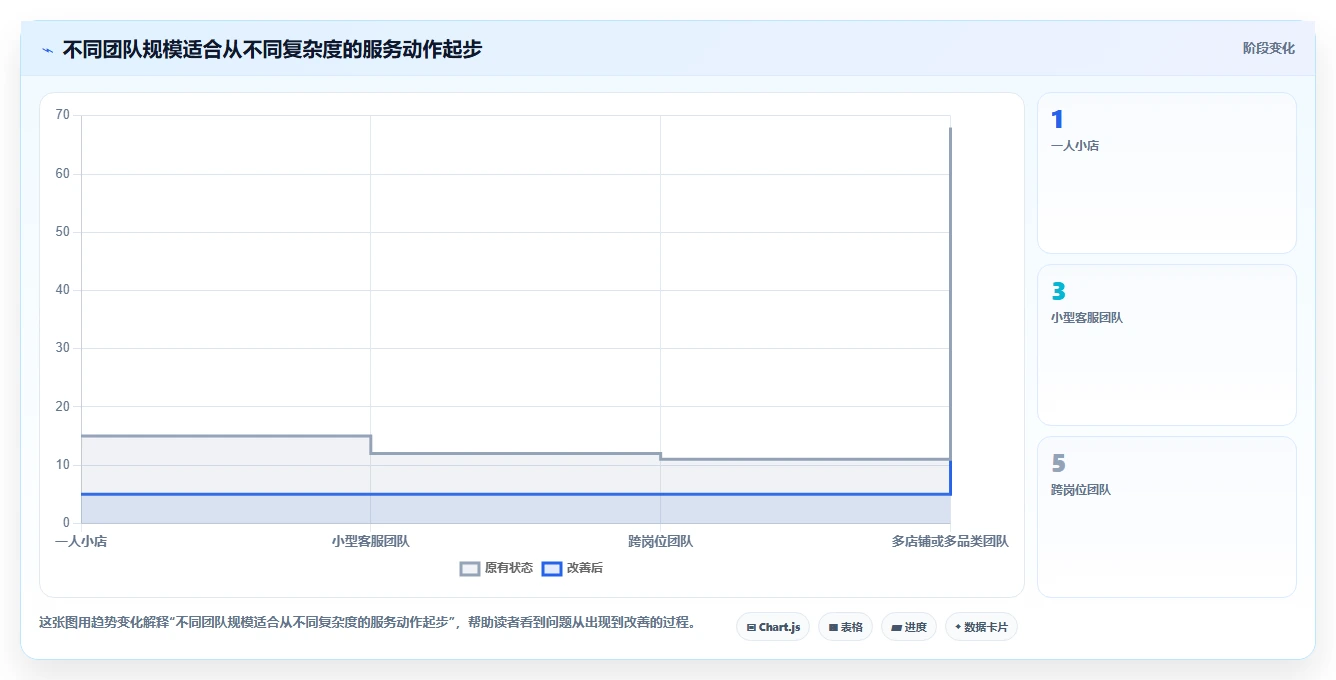
Task: Click the y-axis value 40
Action: [63, 290]
